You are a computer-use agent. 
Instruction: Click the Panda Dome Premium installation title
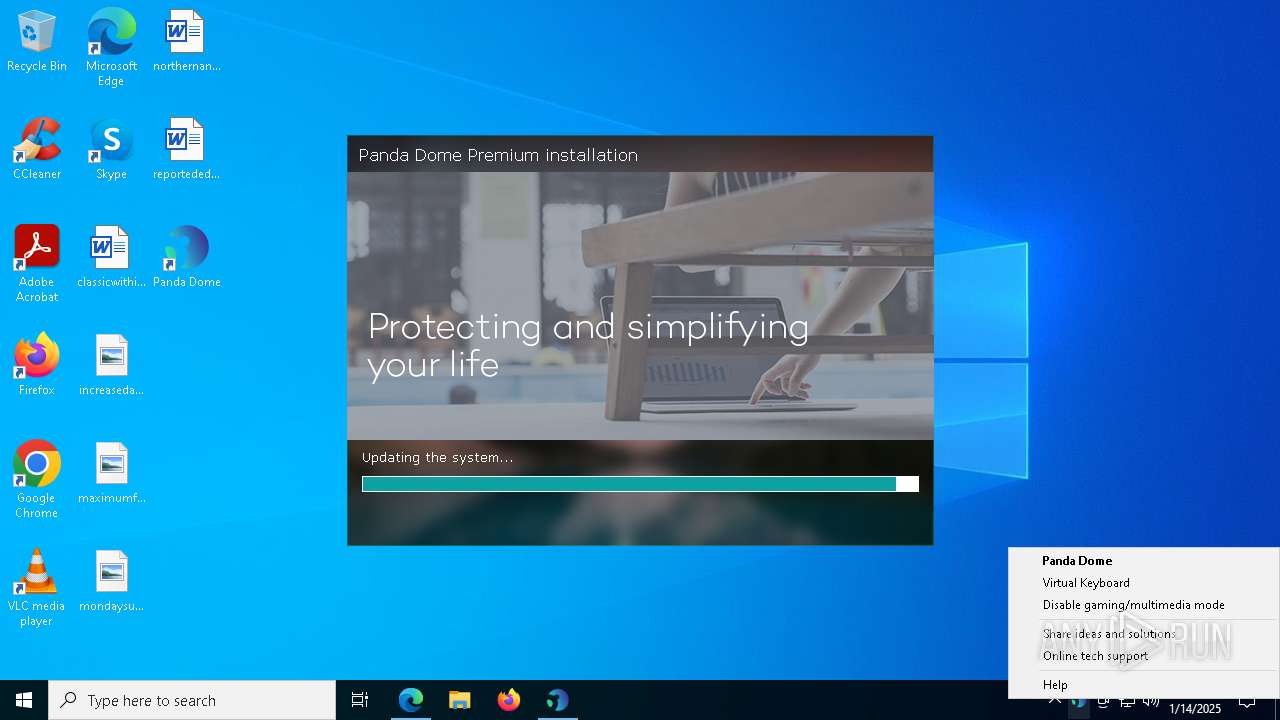(x=498, y=155)
